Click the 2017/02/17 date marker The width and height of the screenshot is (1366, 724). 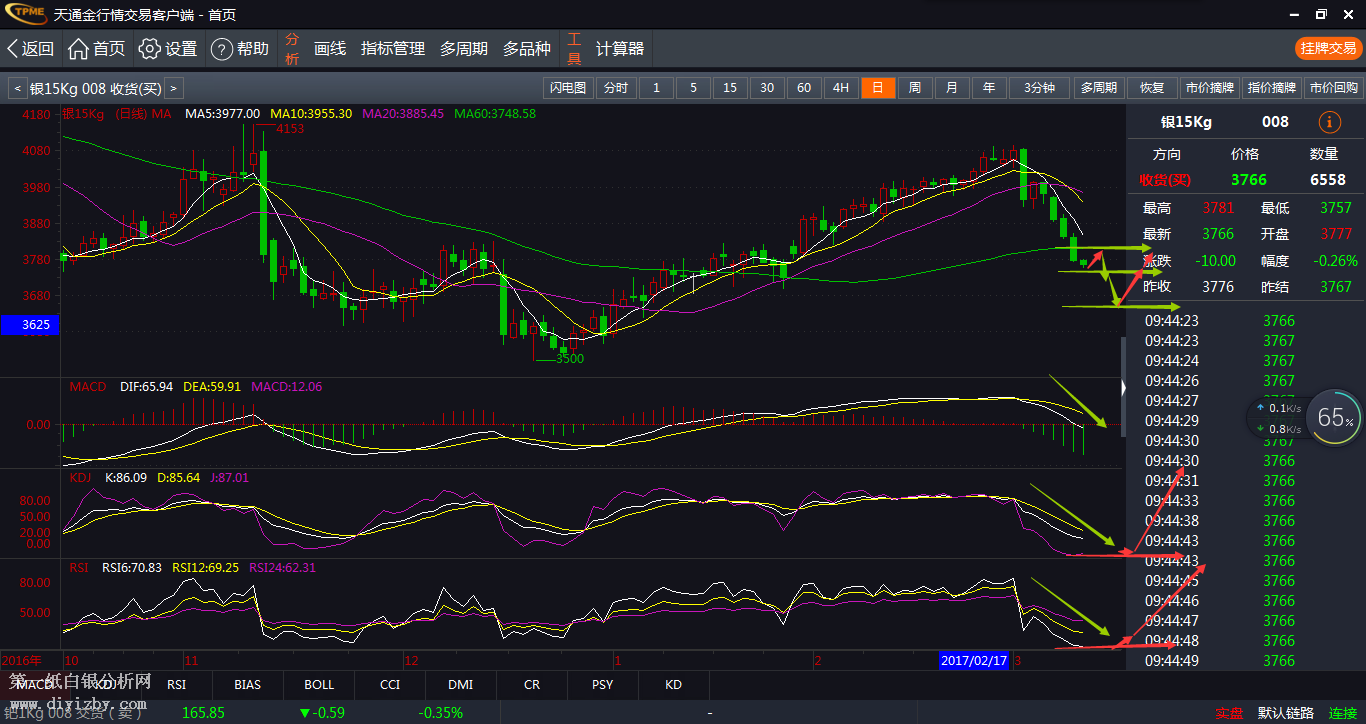click(x=975, y=661)
